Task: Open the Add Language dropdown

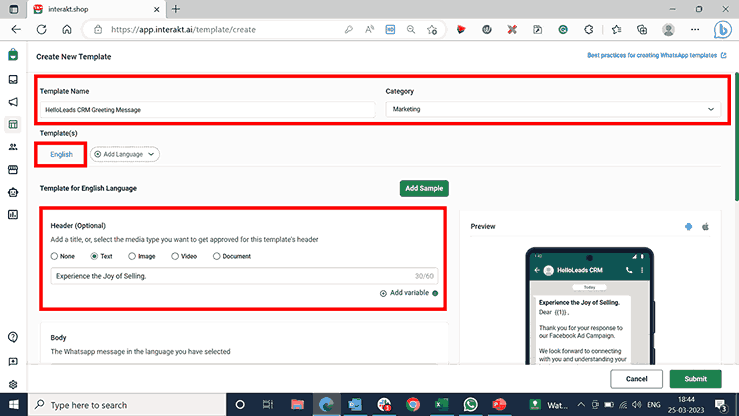Action: point(124,154)
